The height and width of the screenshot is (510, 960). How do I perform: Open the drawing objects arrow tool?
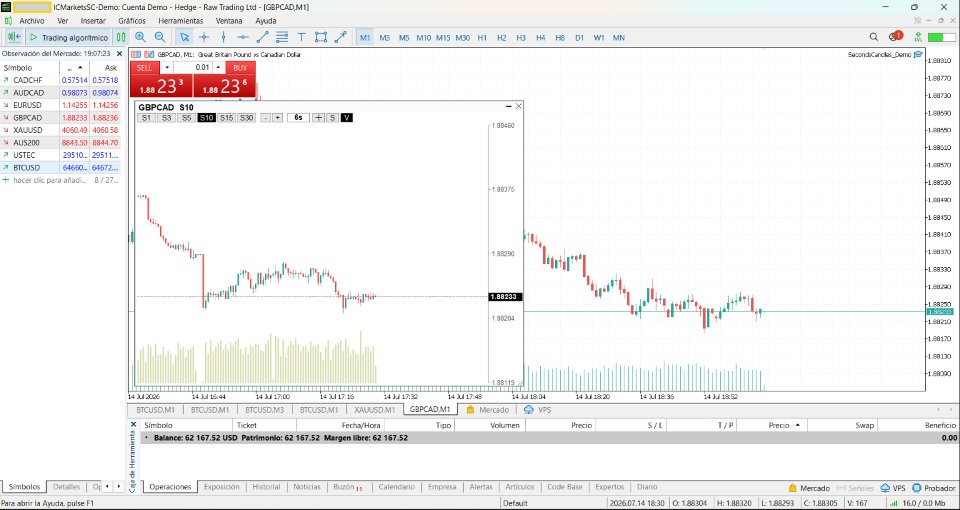pos(340,37)
